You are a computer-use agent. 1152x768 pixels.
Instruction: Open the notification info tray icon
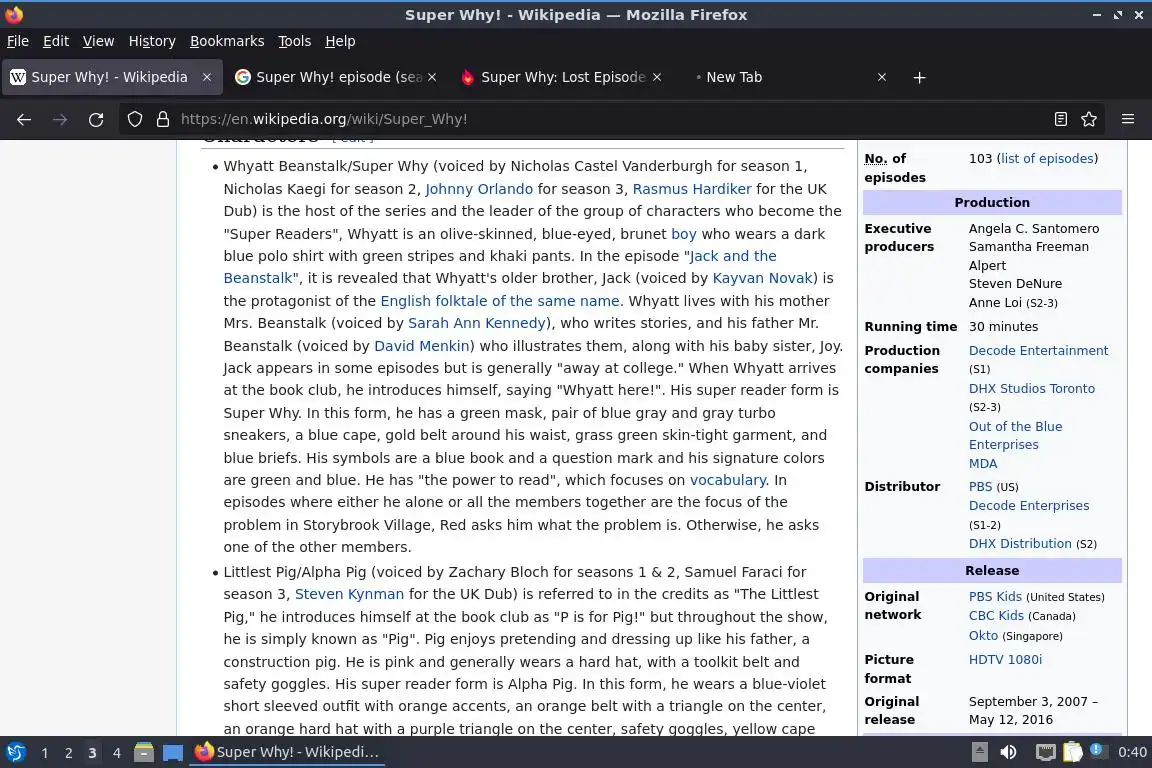(x=1096, y=750)
